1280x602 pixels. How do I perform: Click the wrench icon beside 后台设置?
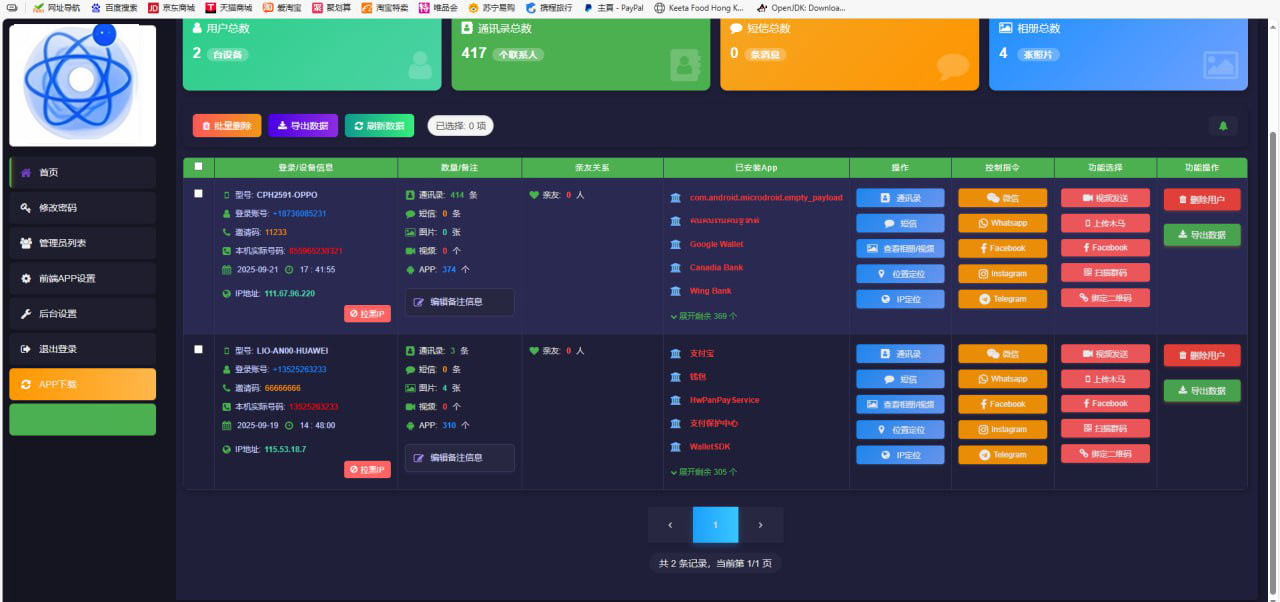(26, 314)
